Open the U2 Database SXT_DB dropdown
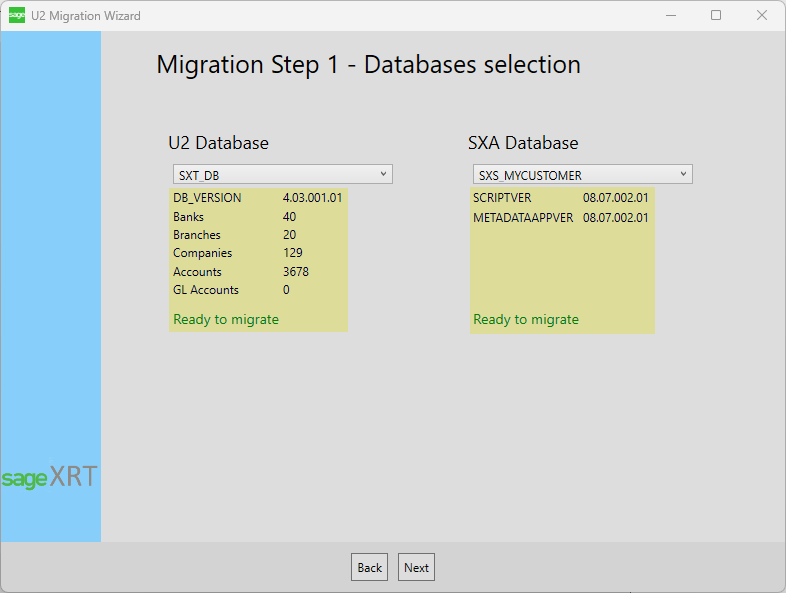786x593 pixels. (x=282, y=175)
